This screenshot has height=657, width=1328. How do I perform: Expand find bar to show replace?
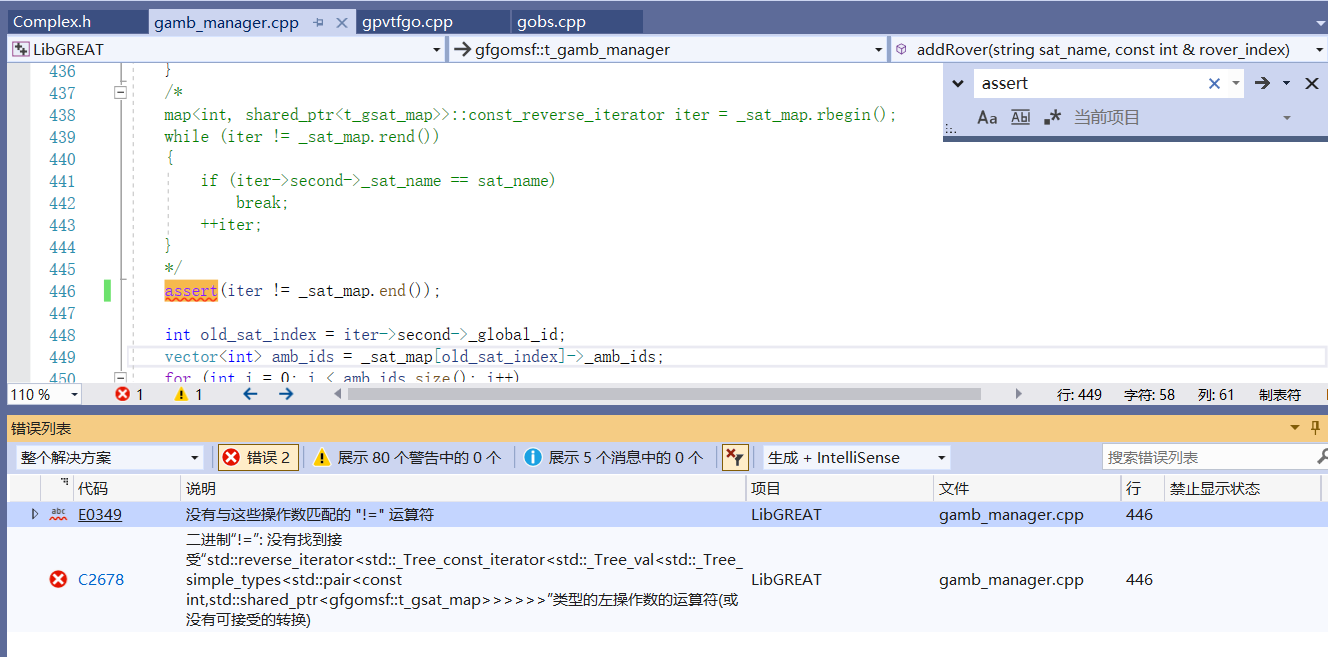pyautogui.click(x=958, y=83)
